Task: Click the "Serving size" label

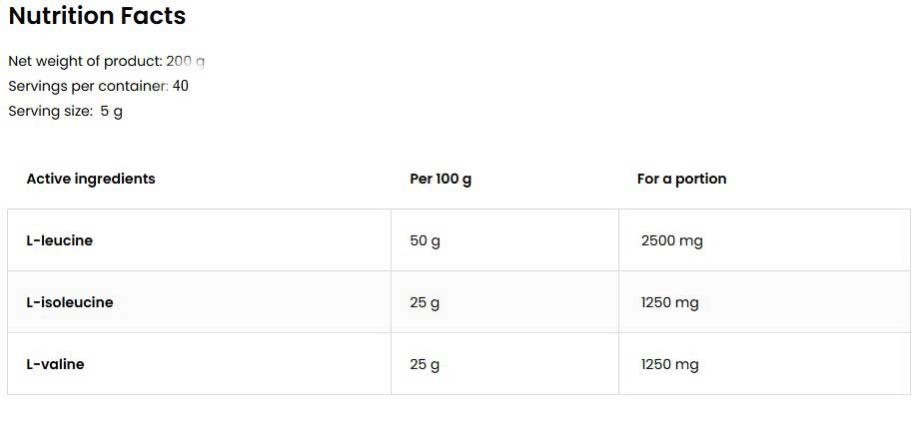Action: coord(50,111)
